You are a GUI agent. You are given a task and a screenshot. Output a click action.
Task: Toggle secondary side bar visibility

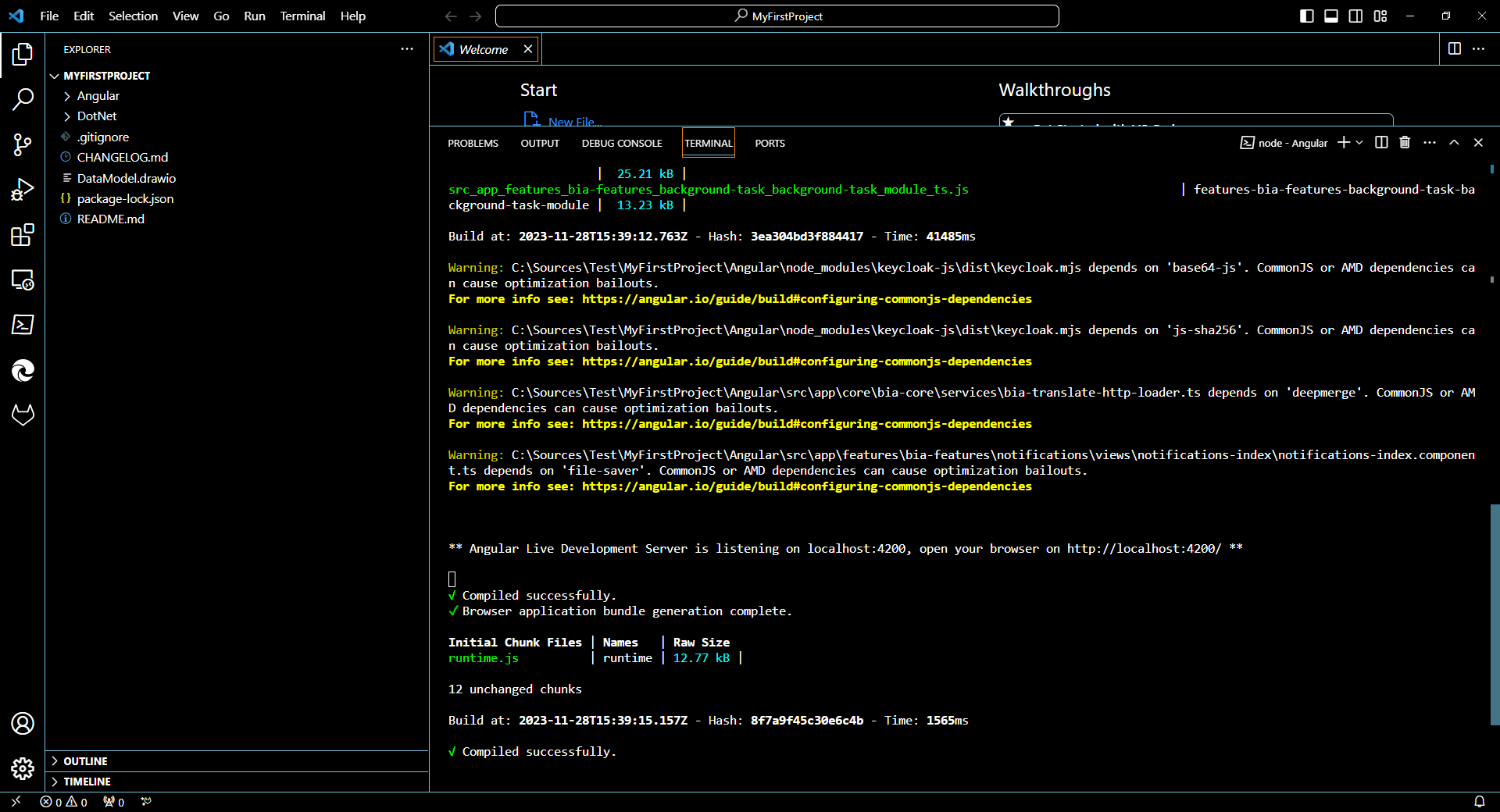point(1356,16)
